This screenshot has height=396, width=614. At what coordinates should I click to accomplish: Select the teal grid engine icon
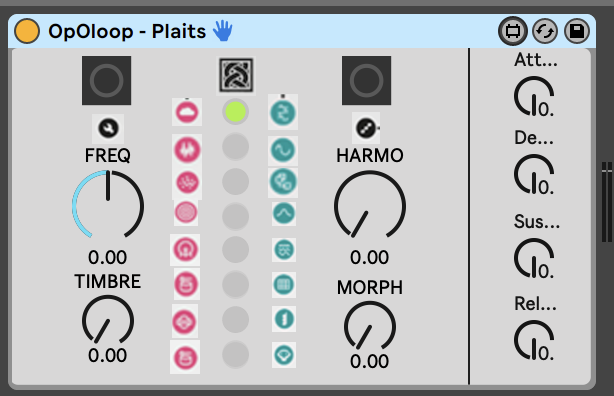coord(284,284)
